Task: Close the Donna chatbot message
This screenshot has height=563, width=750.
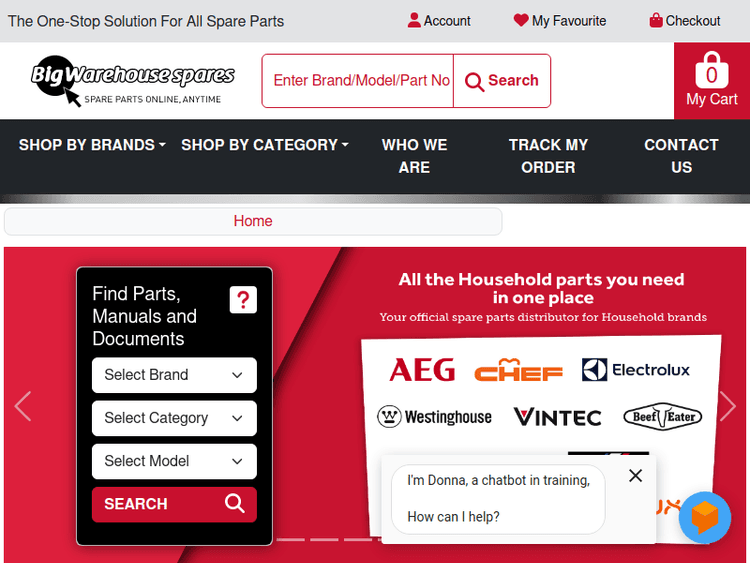Action: [635, 476]
